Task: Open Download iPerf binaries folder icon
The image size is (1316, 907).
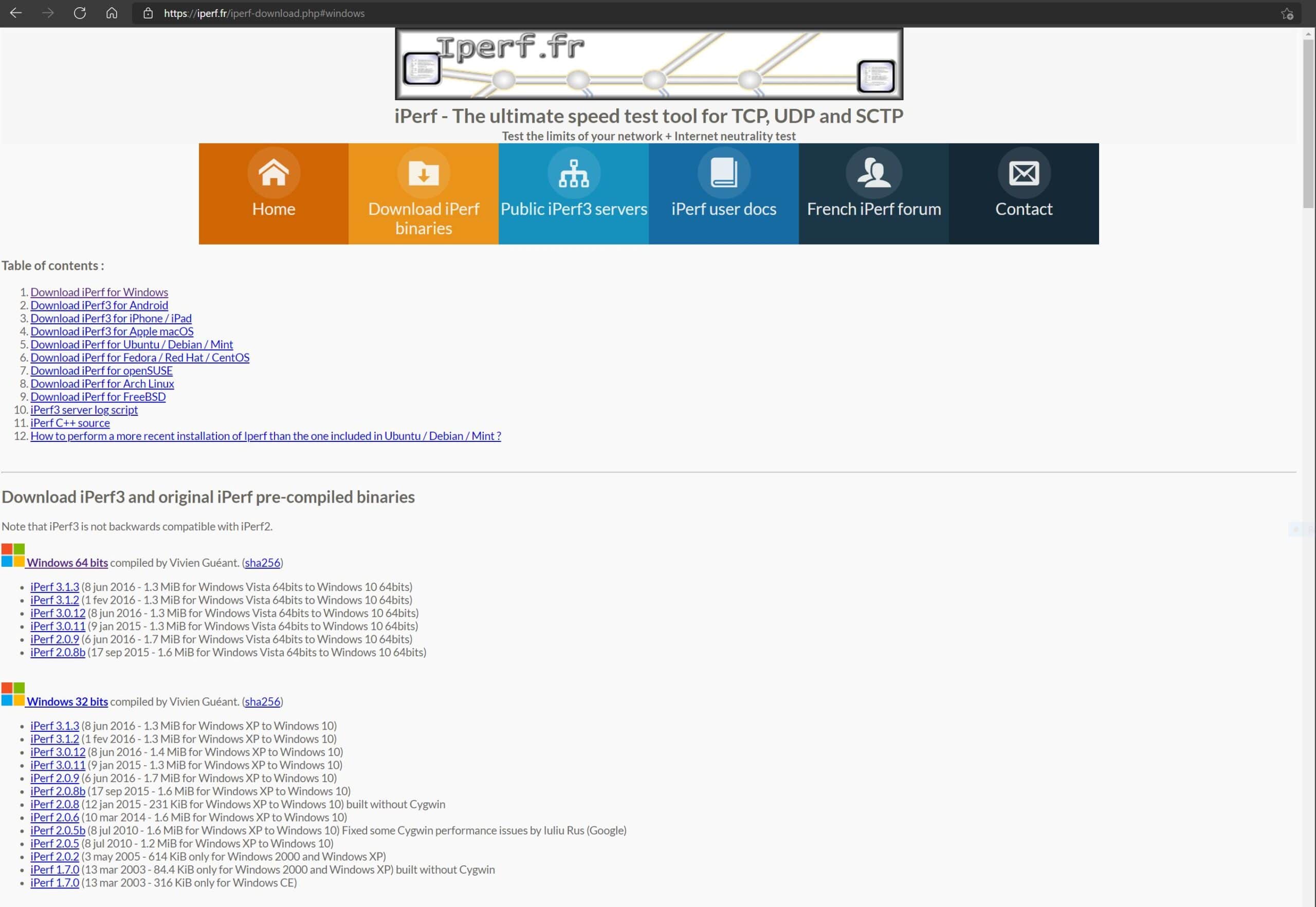Action: (424, 173)
